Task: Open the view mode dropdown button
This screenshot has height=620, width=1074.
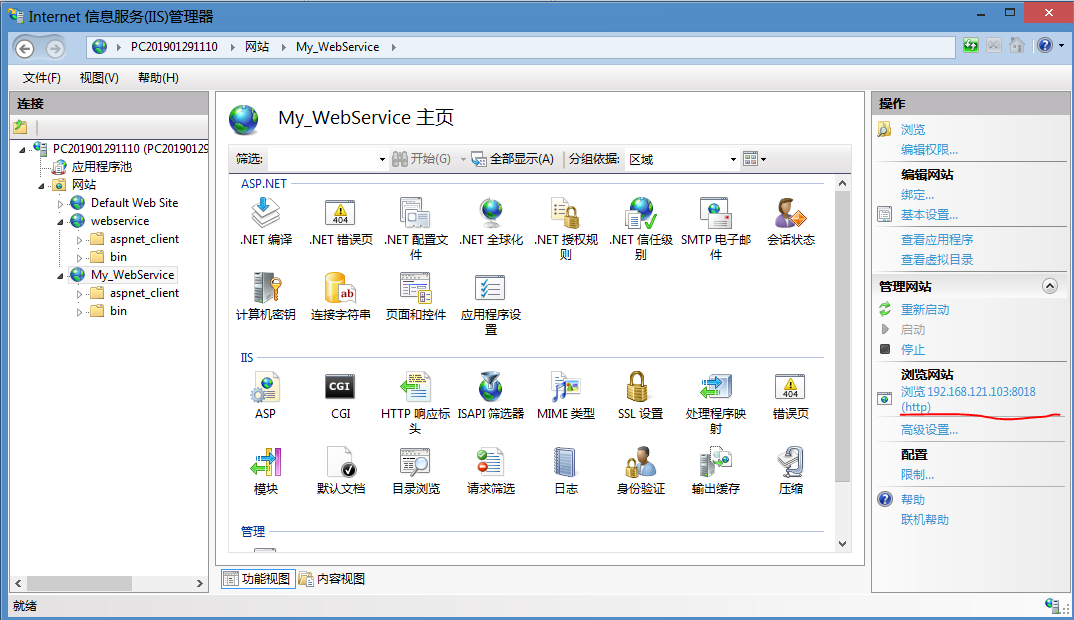Action: click(x=755, y=159)
